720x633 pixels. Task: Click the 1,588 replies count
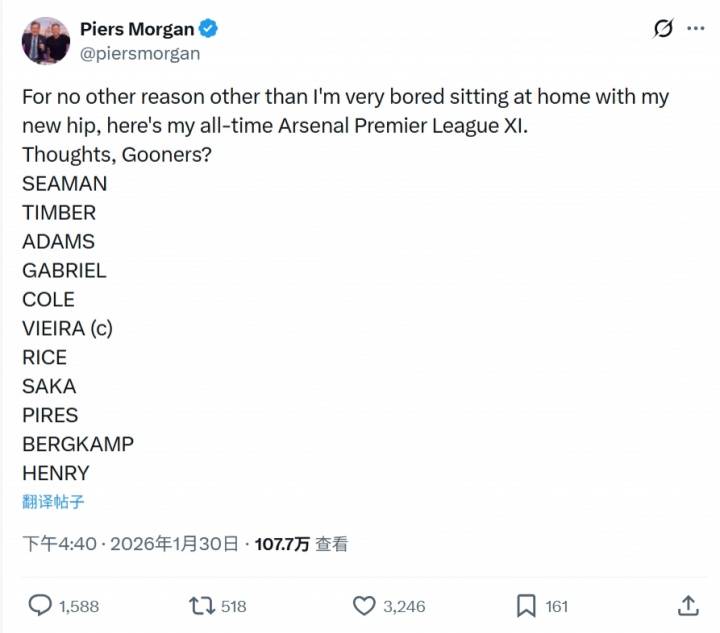click(79, 606)
